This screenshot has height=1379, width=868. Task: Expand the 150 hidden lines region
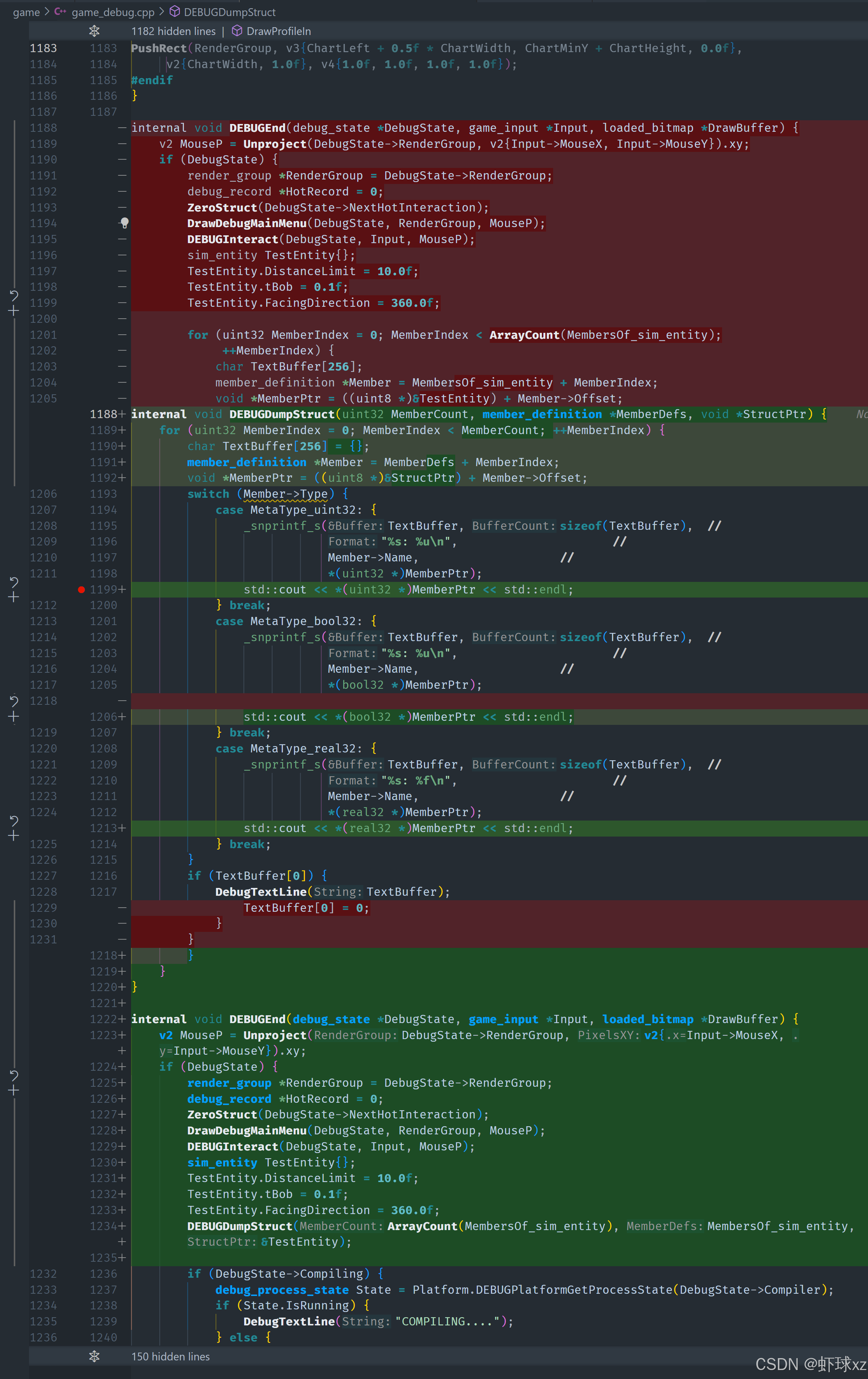95,1356
